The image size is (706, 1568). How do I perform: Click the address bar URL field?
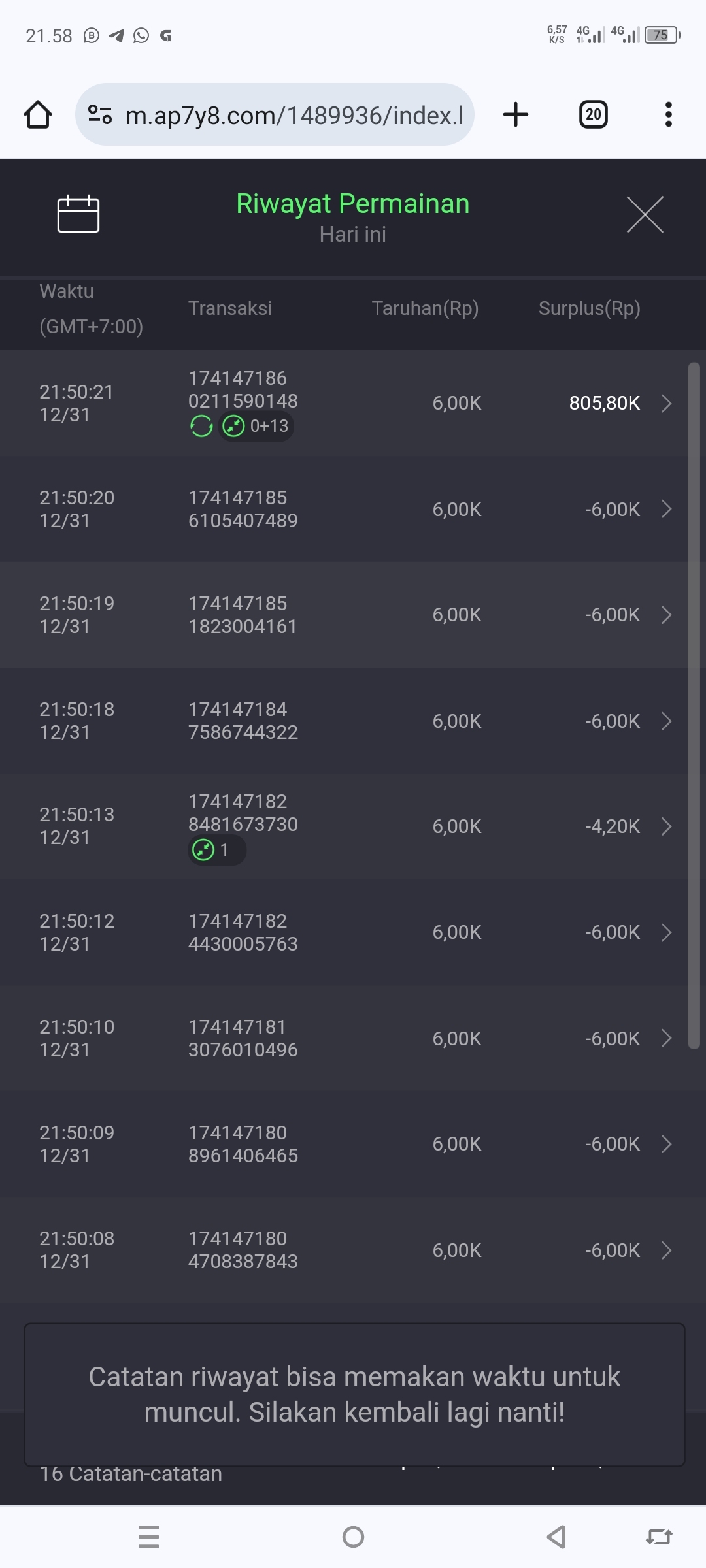pyautogui.click(x=294, y=115)
